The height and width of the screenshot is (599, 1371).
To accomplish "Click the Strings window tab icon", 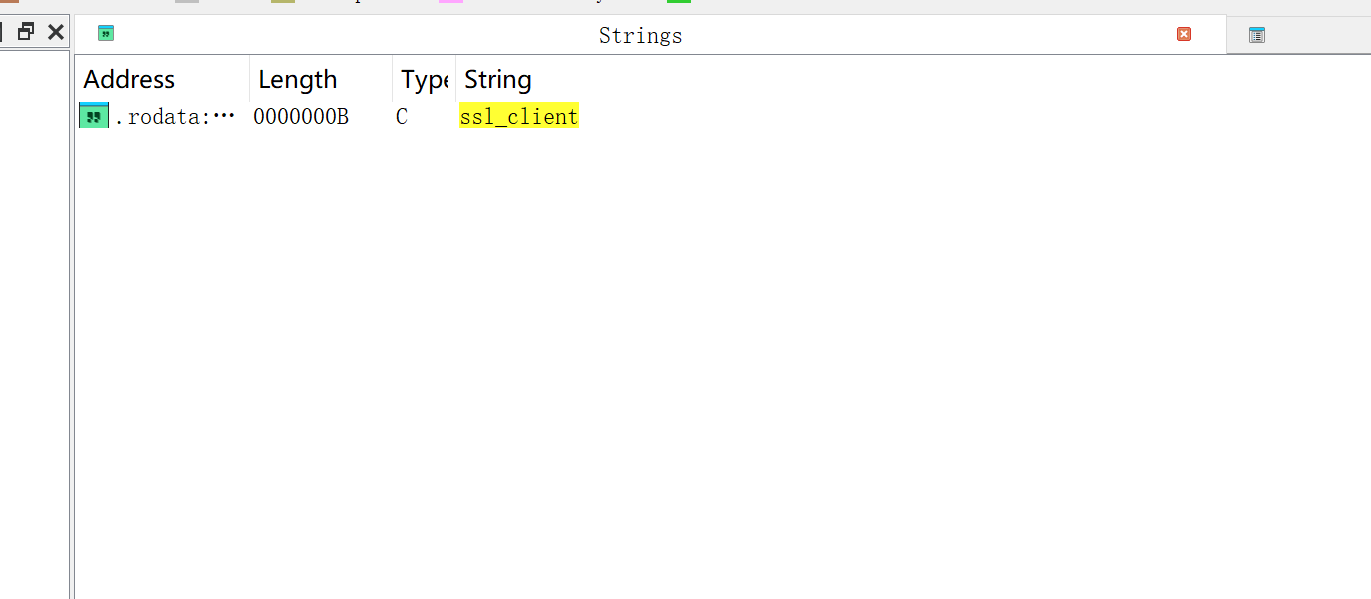I will (105, 33).
